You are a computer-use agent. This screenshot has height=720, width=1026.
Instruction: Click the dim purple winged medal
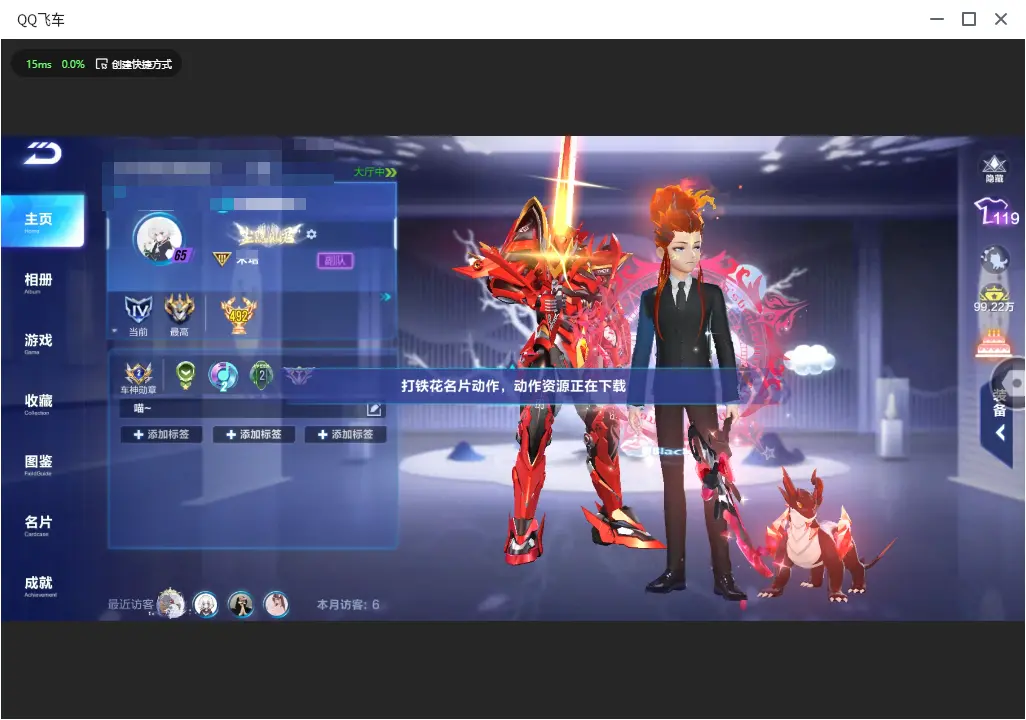298,375
